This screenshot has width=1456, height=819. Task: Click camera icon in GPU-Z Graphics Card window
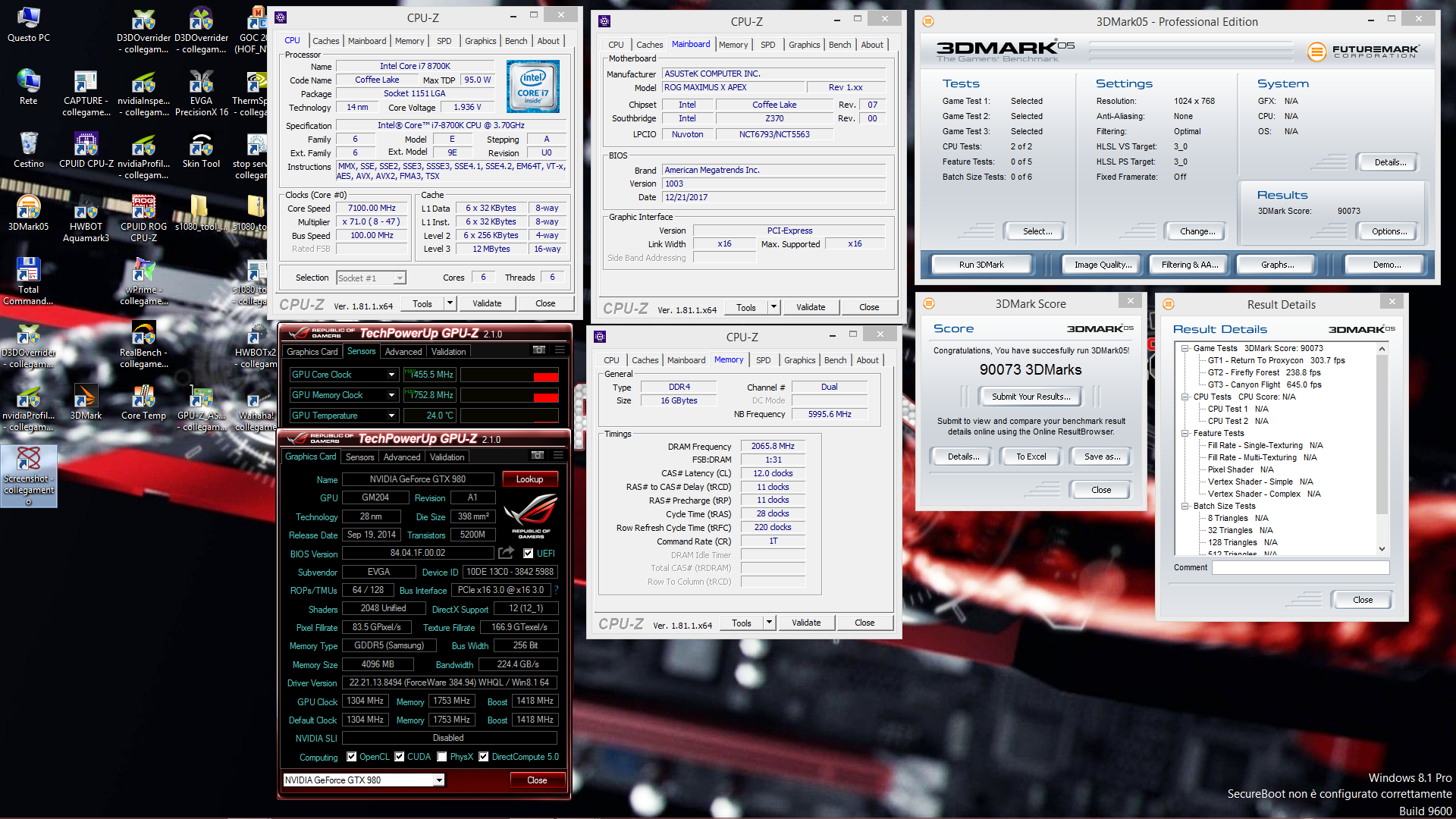tap(538, 455)
